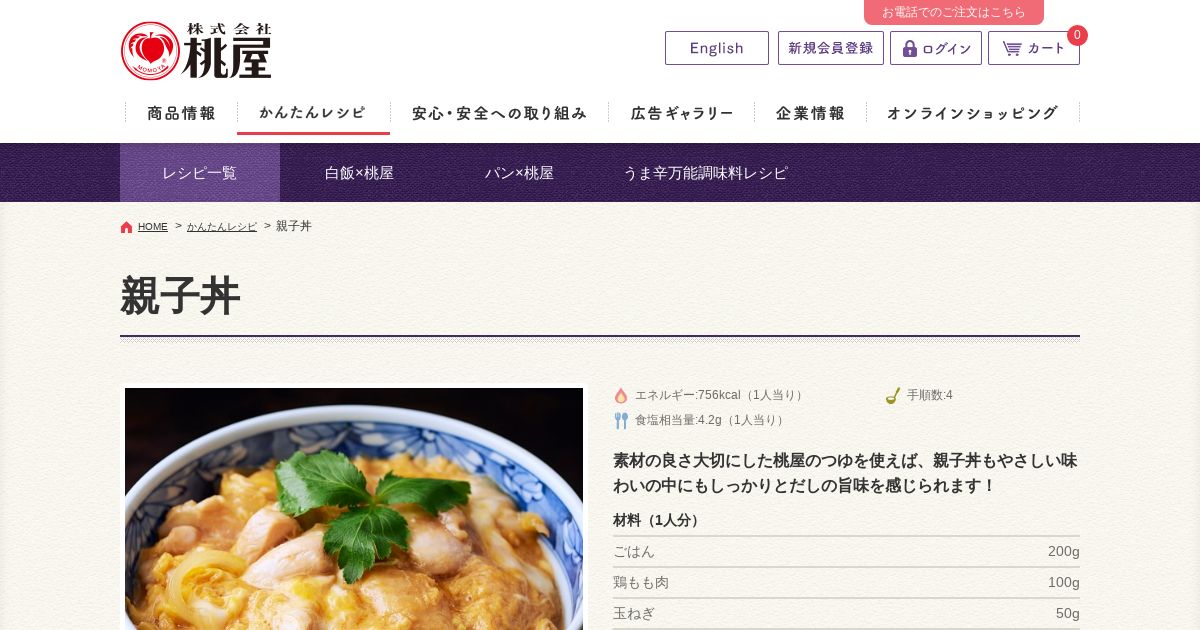
Task: Click the red home icon in breadcrumb
Action: point(126,227)
